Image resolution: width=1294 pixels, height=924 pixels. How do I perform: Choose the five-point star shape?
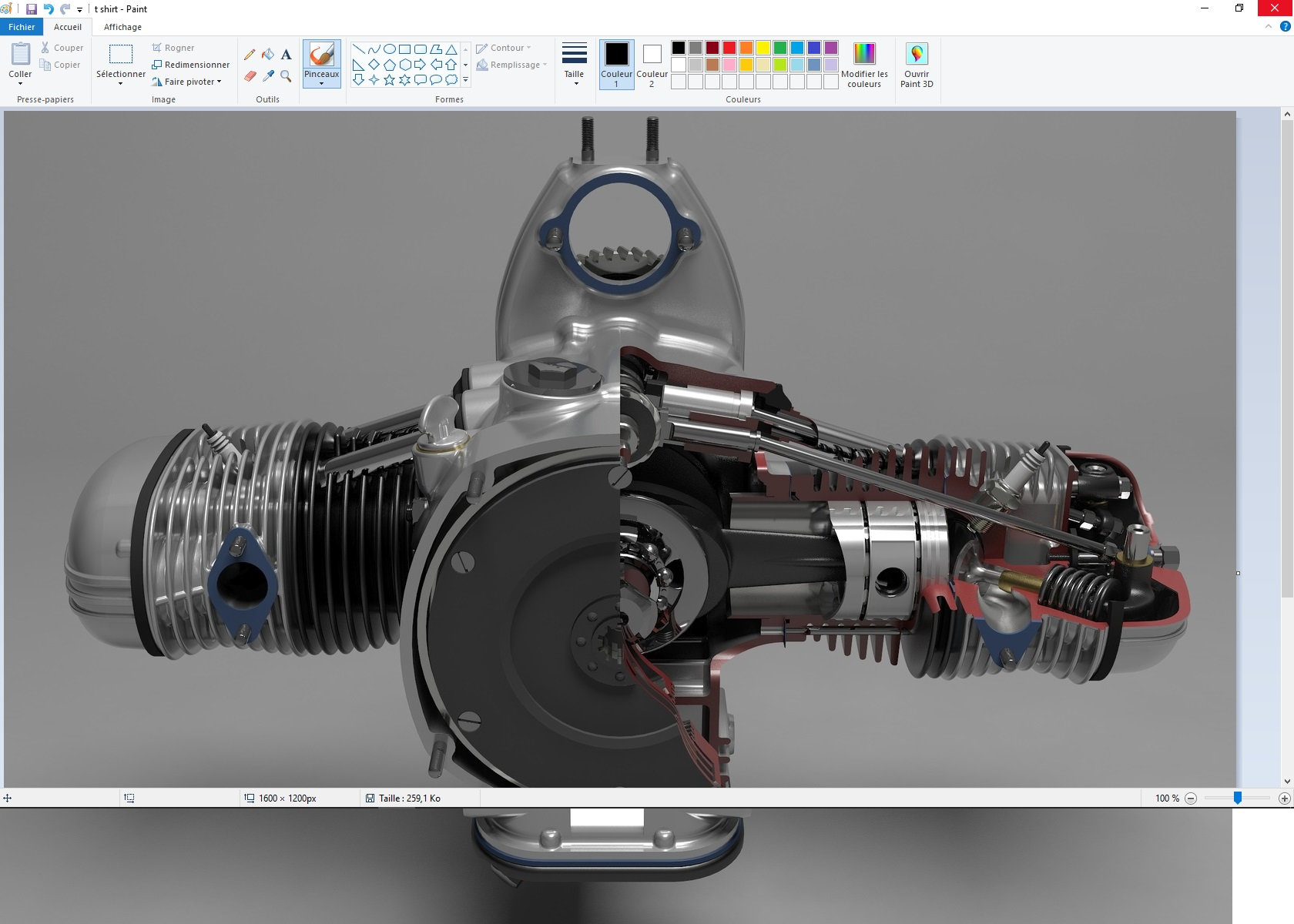pyautogui.click(x=389, y=80)
